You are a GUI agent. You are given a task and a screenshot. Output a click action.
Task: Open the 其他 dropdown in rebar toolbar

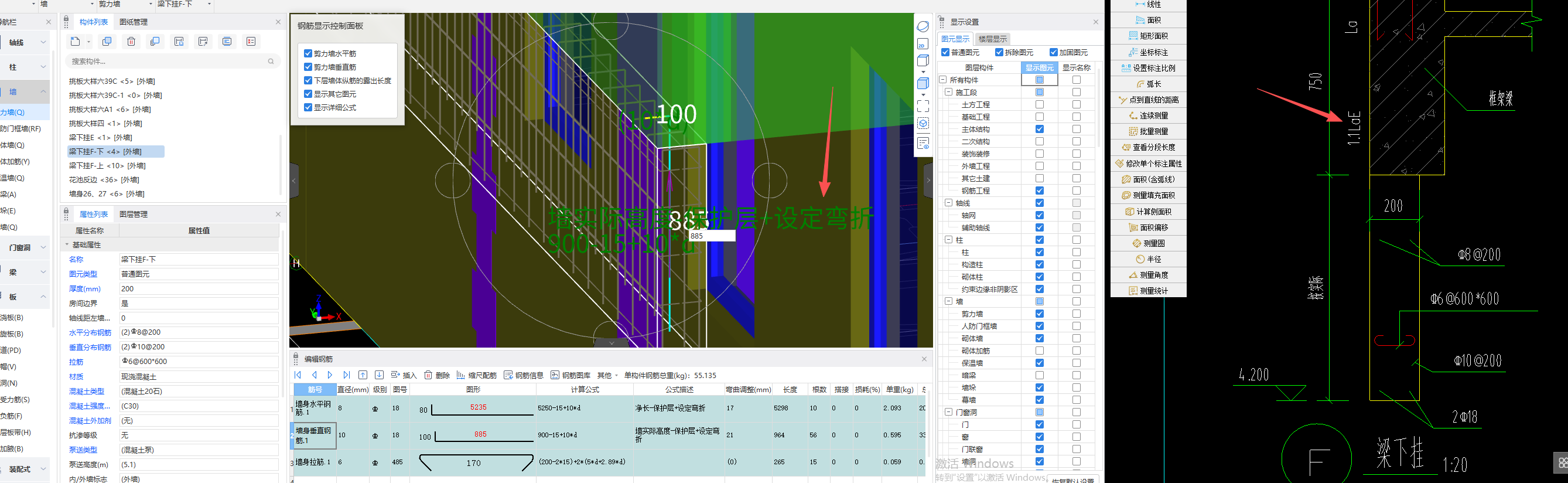[607, 375]
